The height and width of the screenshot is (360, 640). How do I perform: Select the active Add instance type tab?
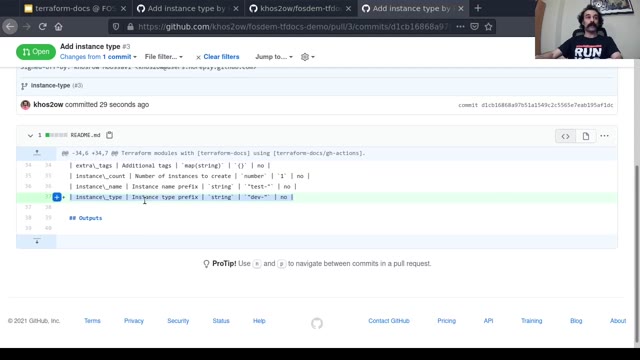(413, 9)
